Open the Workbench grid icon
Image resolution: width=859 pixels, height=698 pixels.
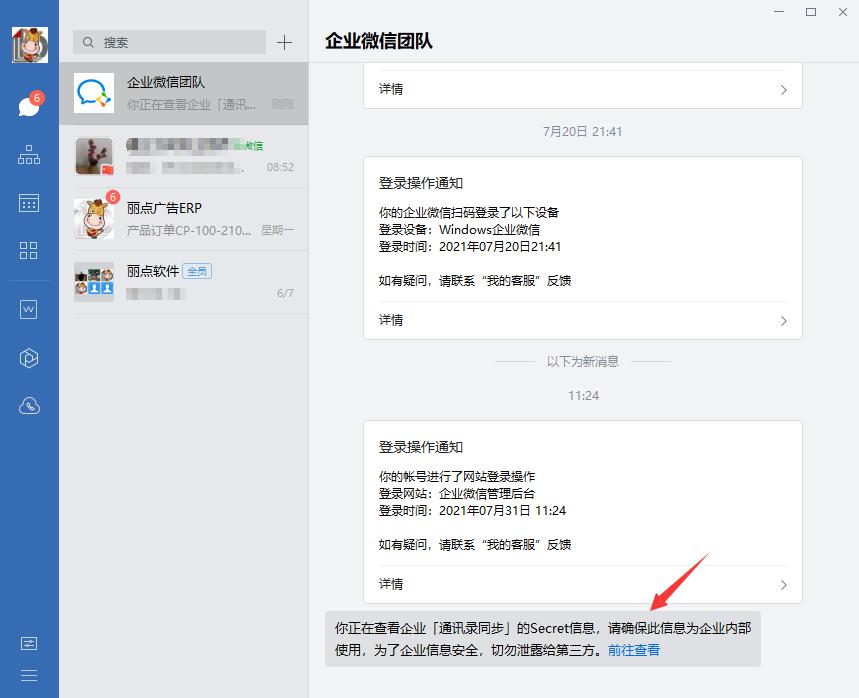click(x=28, y=250)
